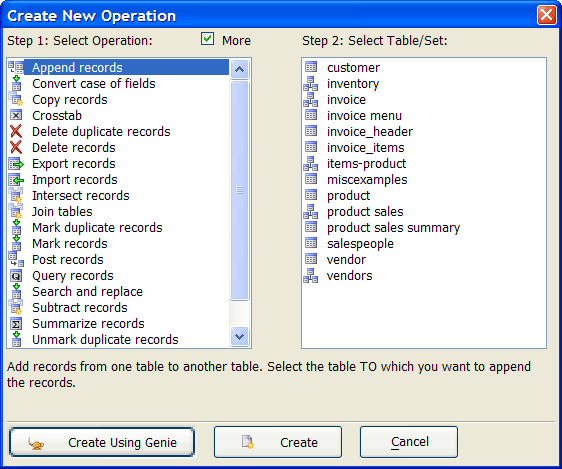562x469 pixels.
Task: Choose the product sales summary table
Action: 393,228
